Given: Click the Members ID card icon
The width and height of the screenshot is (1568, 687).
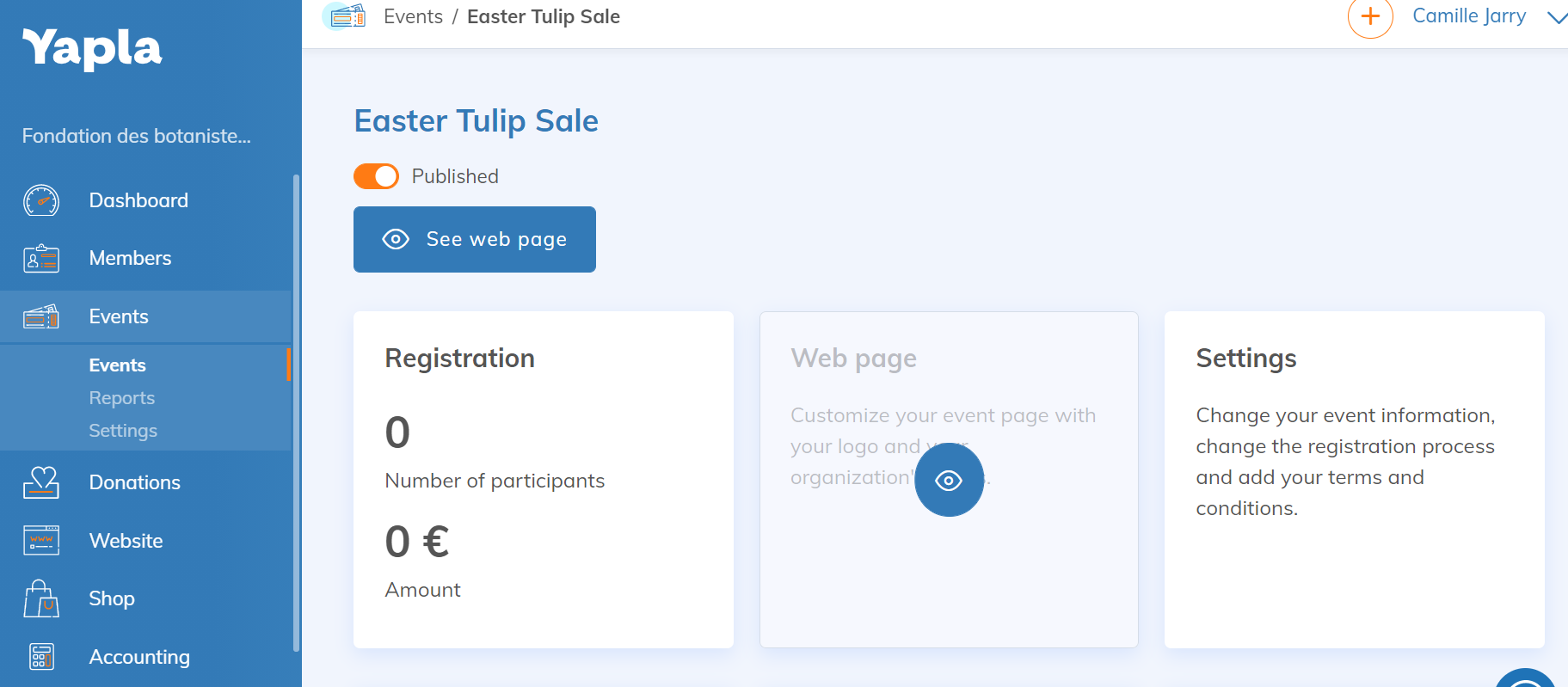Looking at the screenshot, I should [x=41, y=258].
